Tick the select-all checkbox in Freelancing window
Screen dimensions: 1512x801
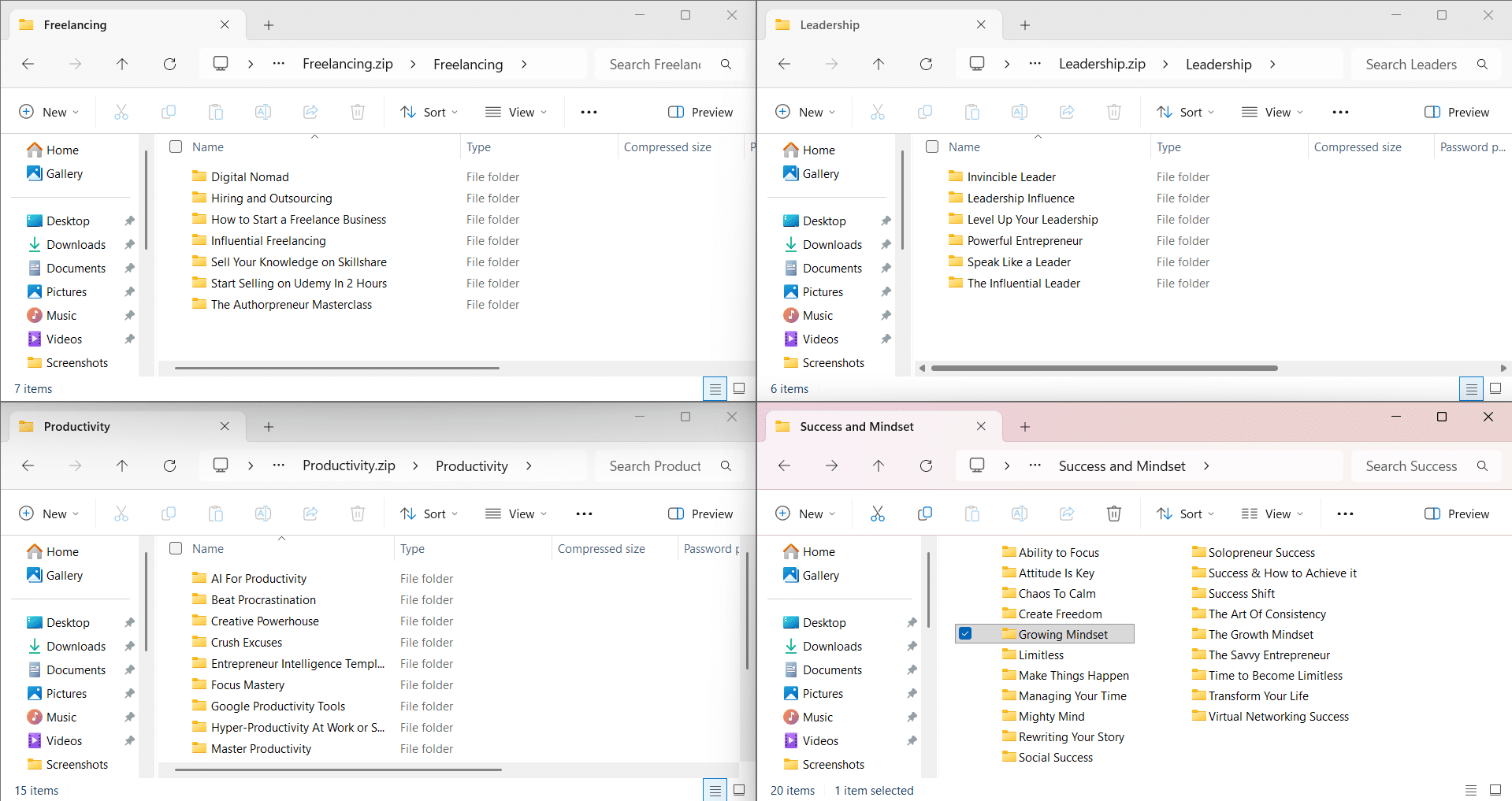point(176,147)
